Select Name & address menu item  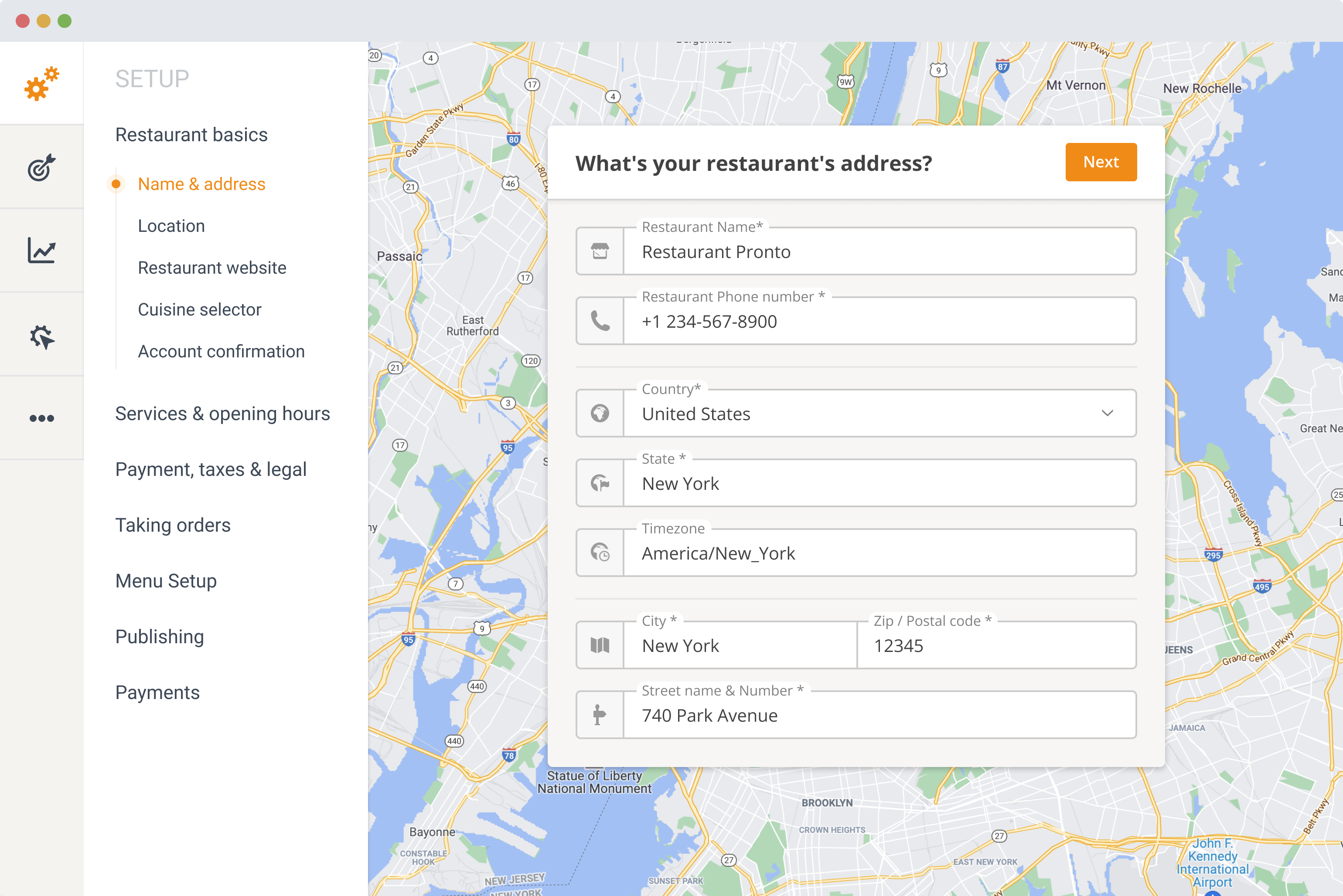tap(201, 184)
